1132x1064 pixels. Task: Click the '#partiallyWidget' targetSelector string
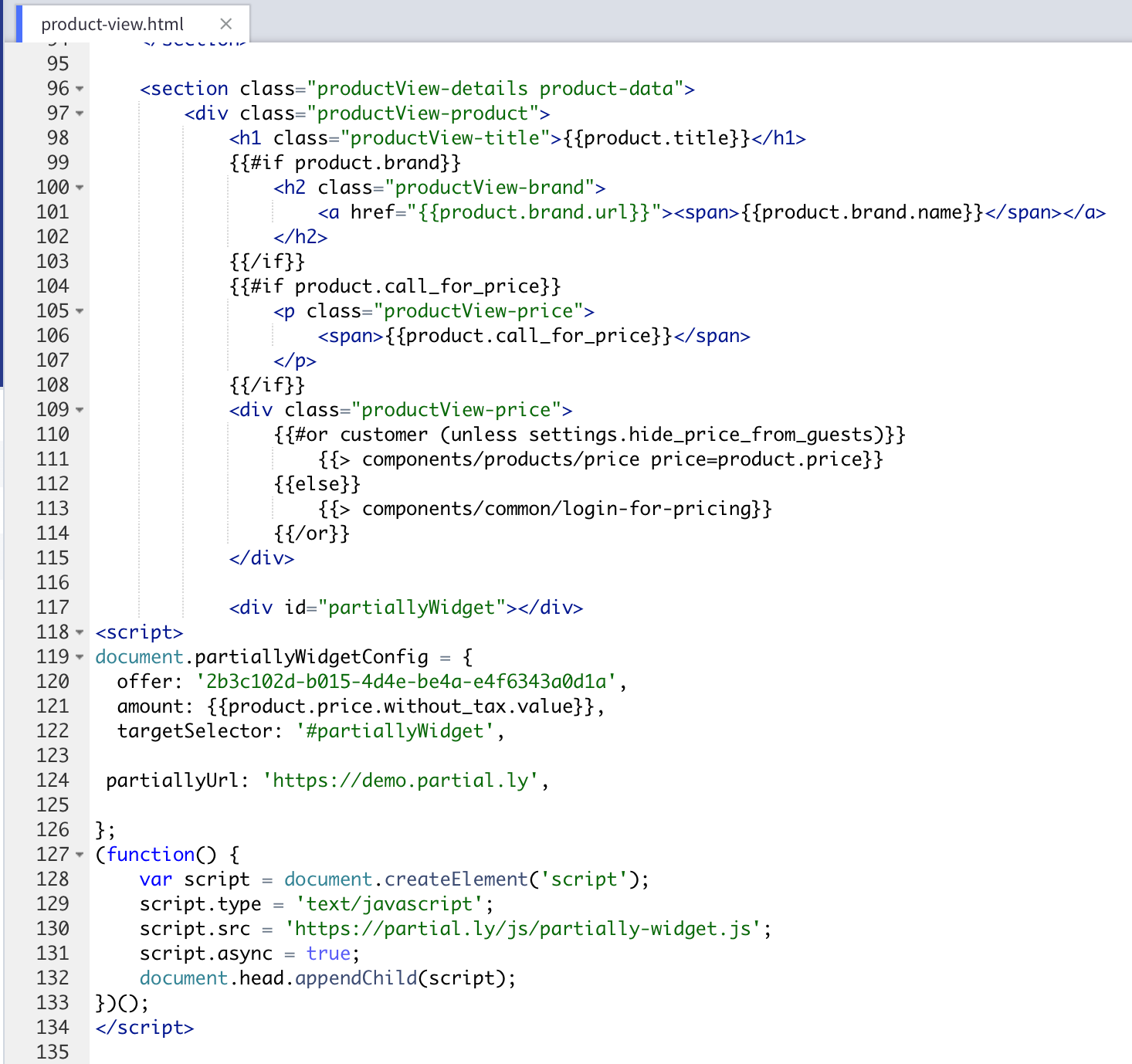395,731
